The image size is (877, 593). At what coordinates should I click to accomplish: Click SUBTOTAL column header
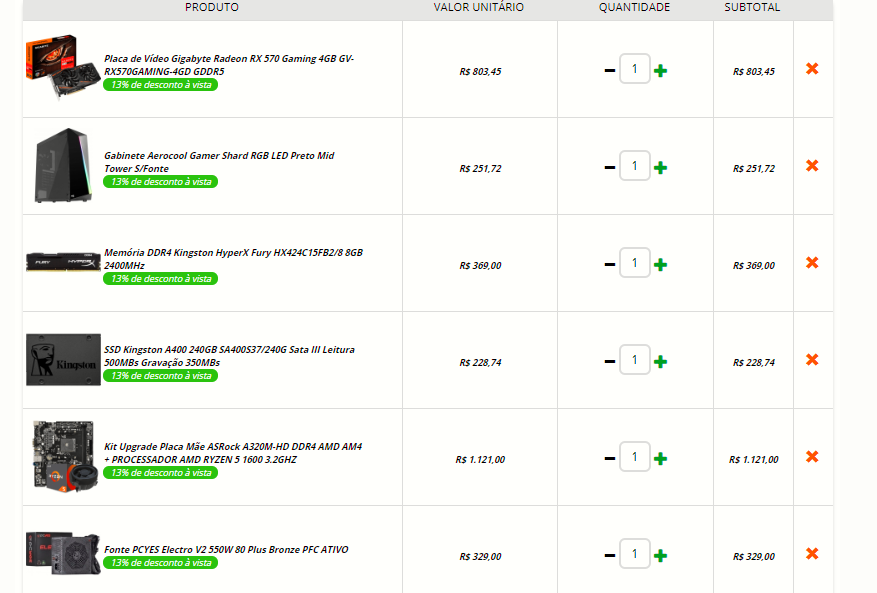(752, 7)
